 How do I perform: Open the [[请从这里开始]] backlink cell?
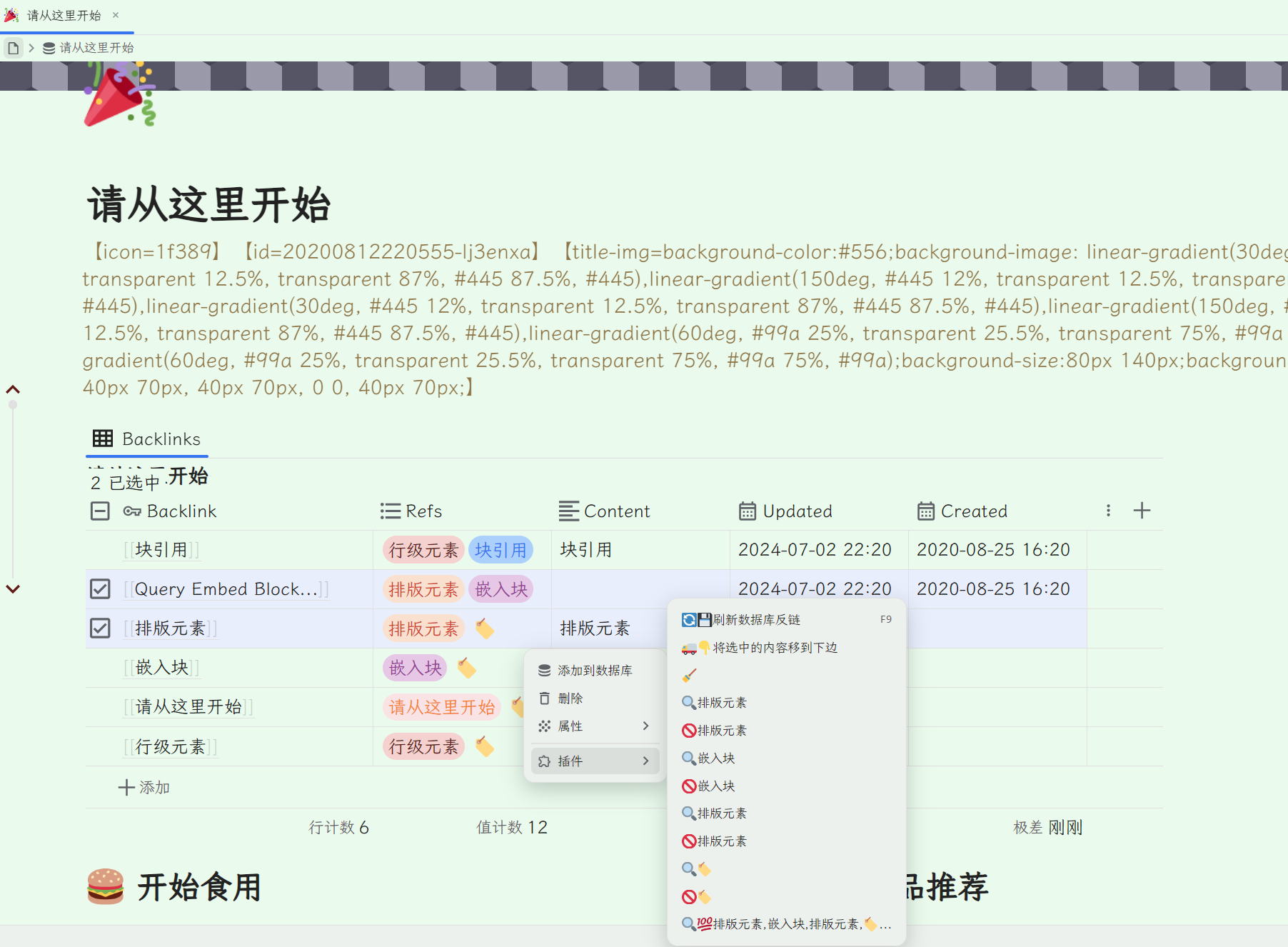click(x=188, y=707)
